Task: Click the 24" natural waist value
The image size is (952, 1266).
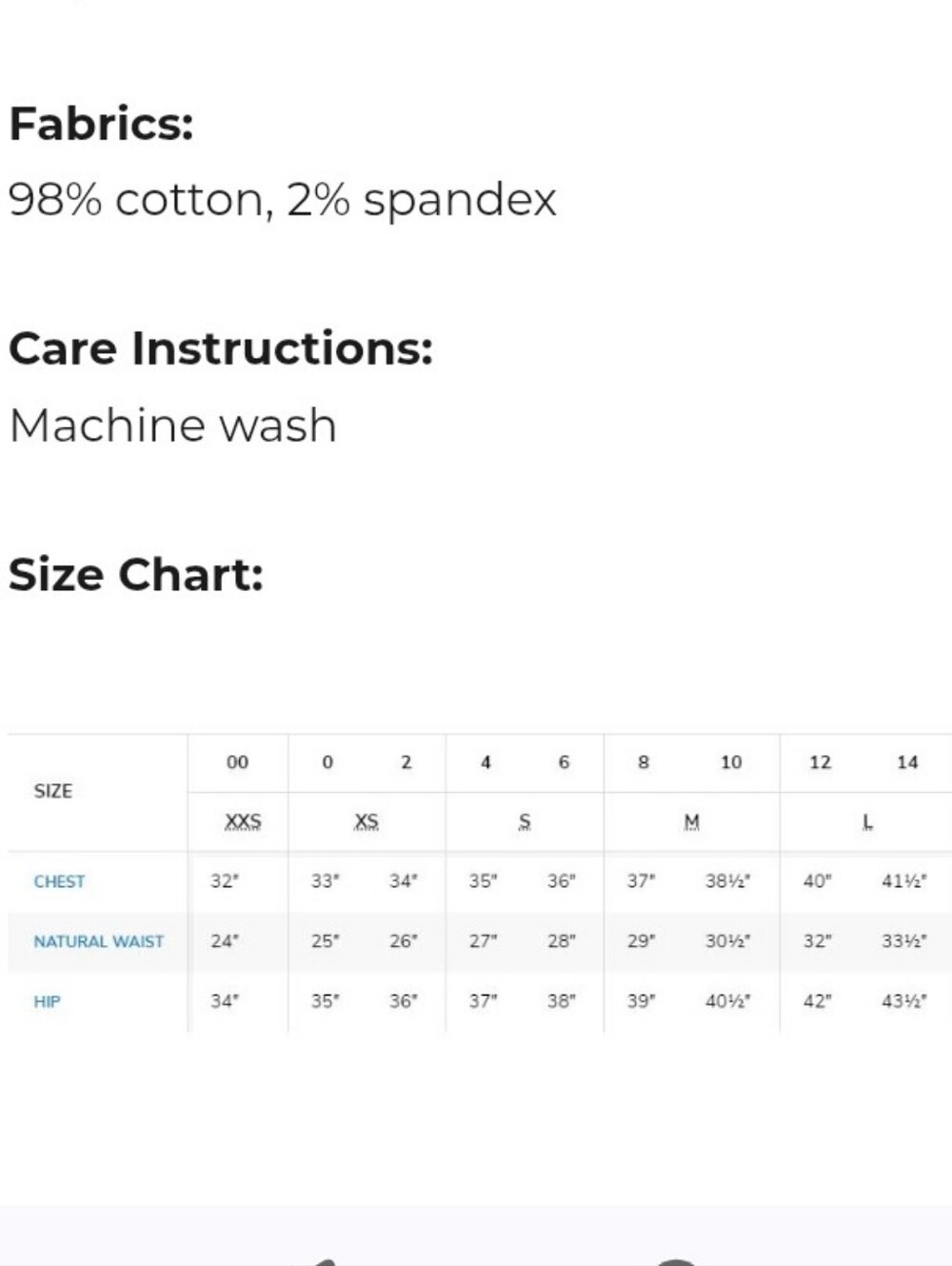Action: click(225, 941)
